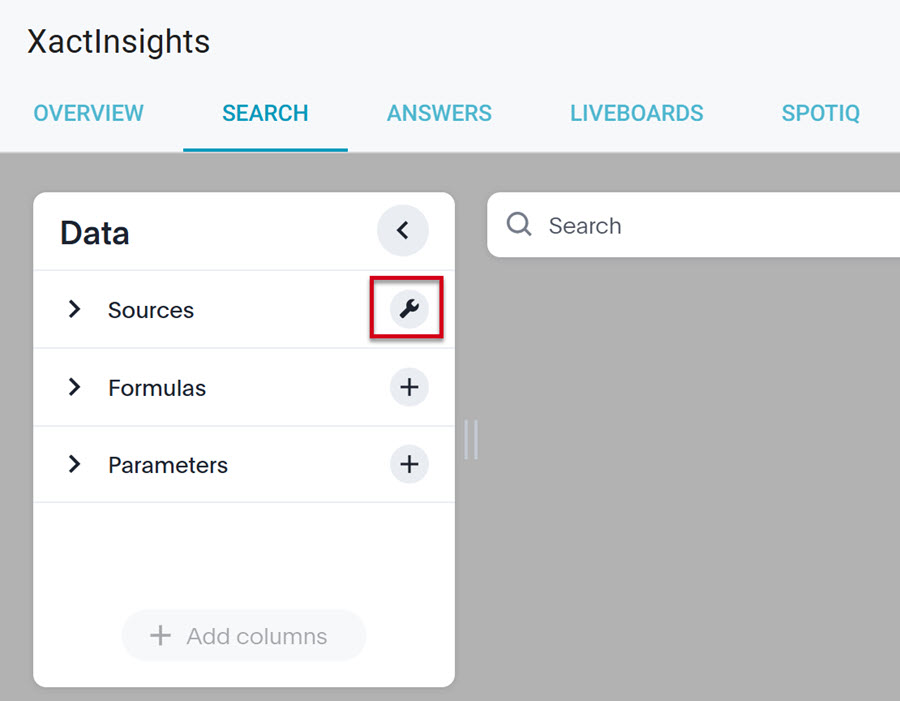
Task: Focus the Search input field
Action: coord(700,226)
